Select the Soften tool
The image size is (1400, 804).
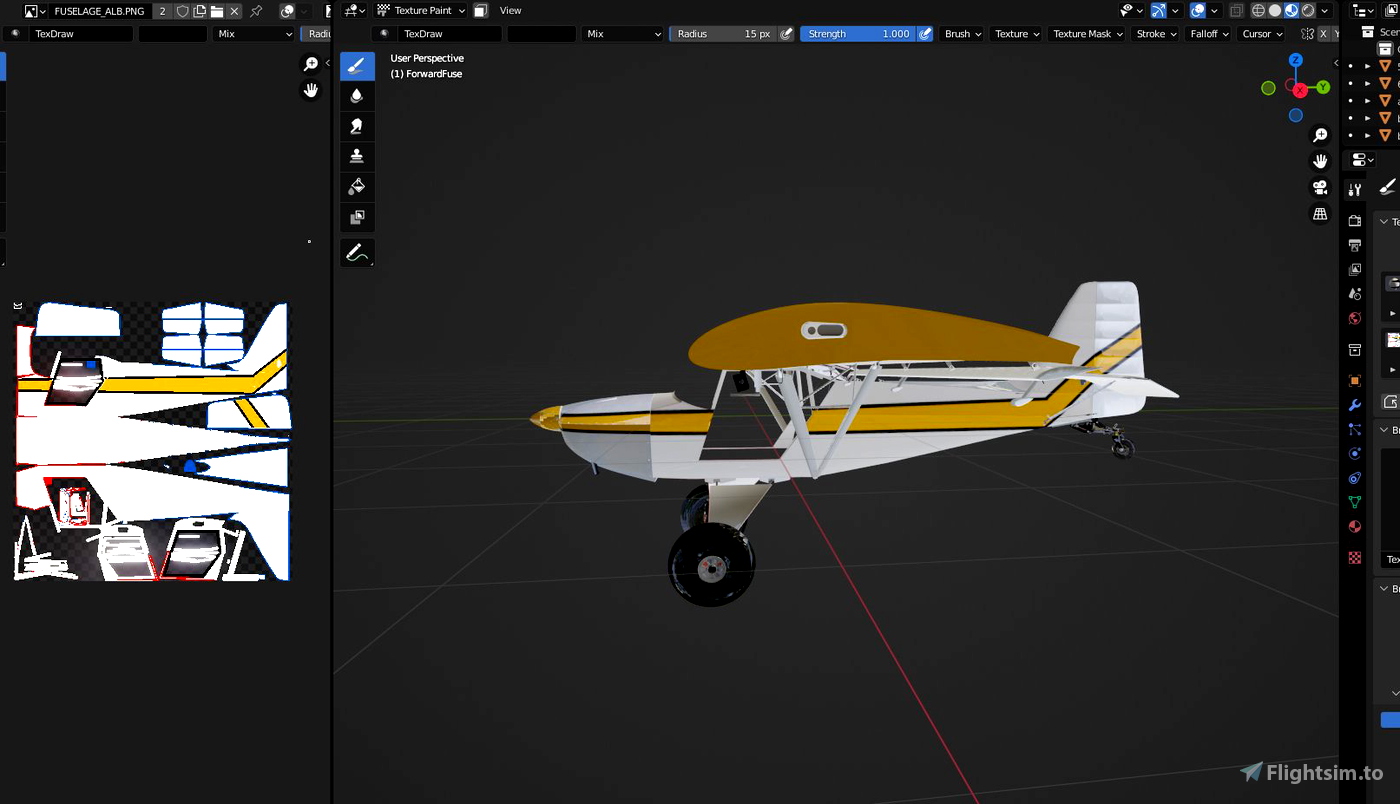coord(357,95)
